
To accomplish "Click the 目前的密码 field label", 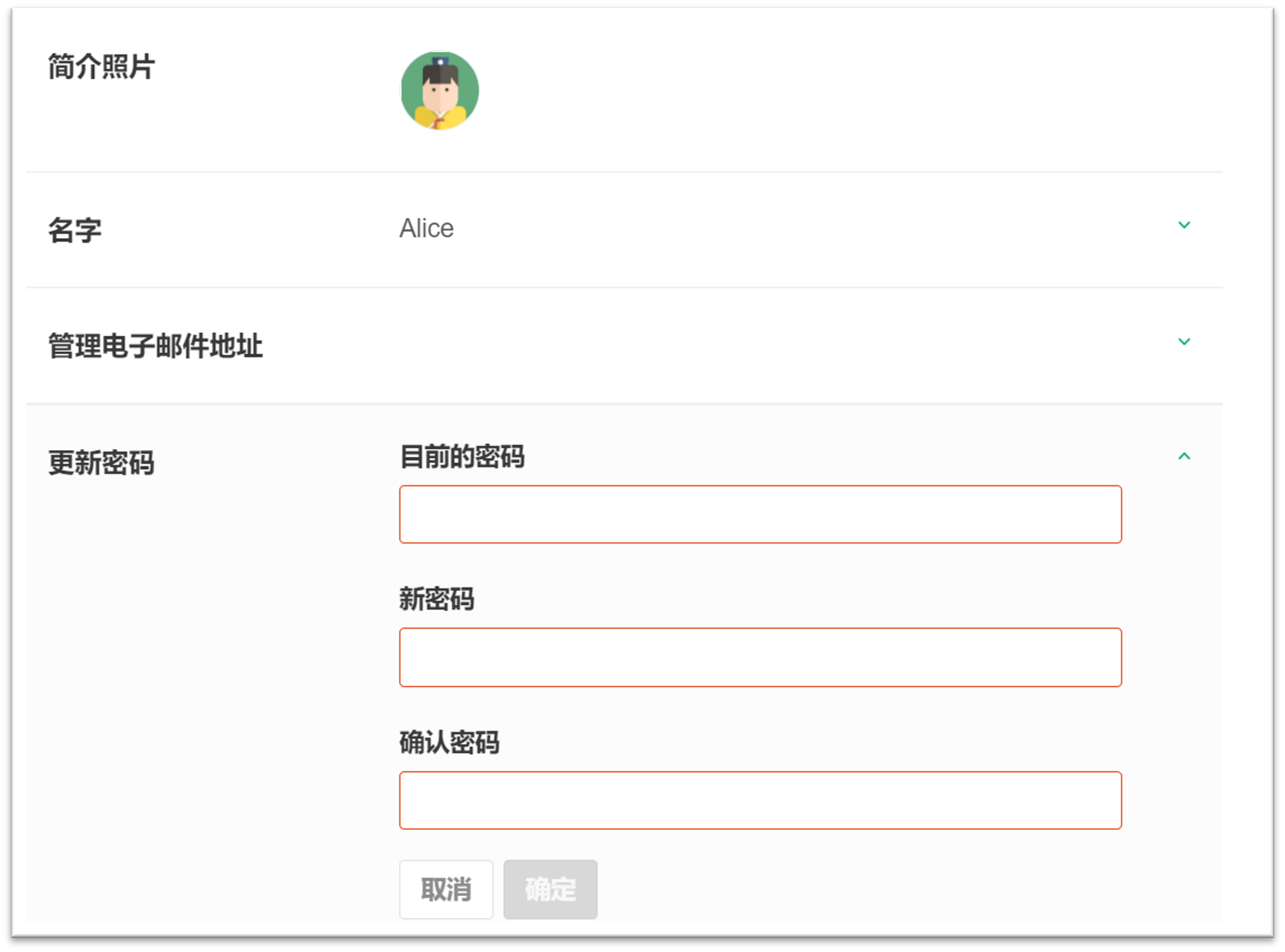I will tap(462, 456).
